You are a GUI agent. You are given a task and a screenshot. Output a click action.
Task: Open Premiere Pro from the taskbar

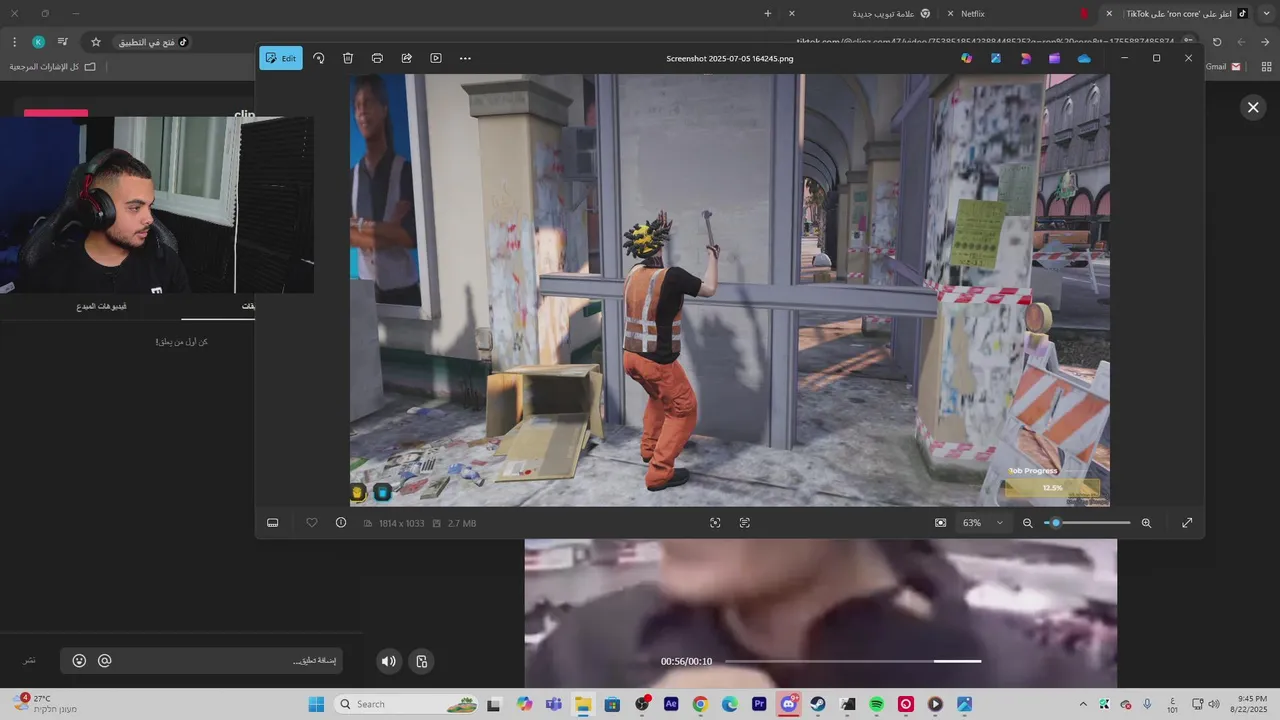tap(759, 704)
